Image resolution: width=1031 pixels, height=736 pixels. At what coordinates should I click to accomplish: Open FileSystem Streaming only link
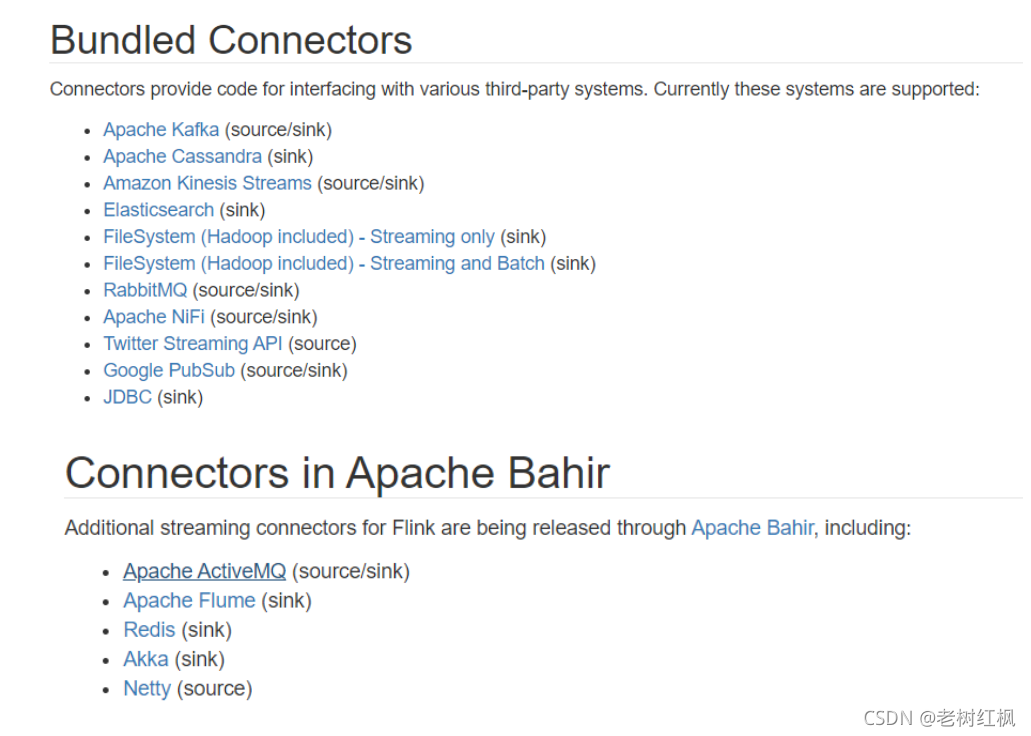[x=299, y=237]
